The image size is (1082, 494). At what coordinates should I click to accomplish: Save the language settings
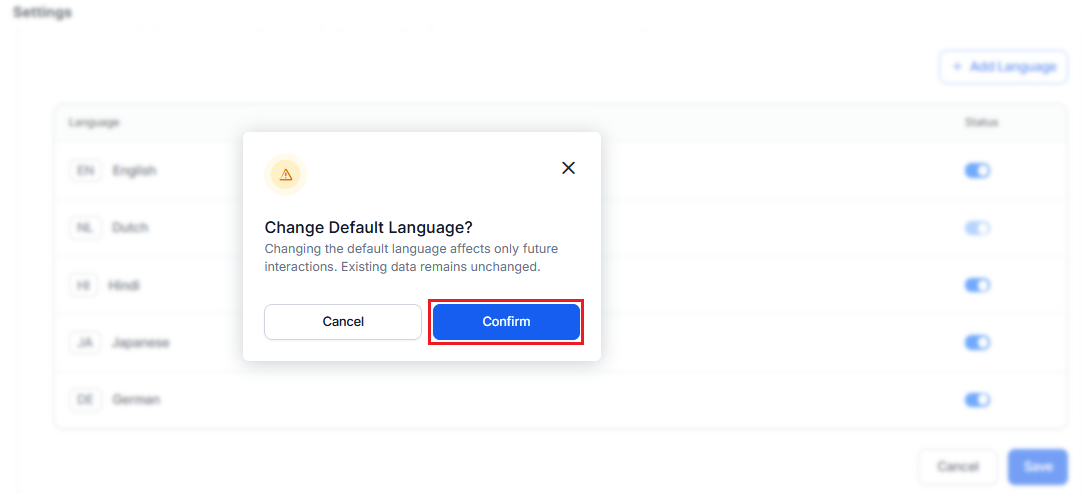tap(1037, 467)
